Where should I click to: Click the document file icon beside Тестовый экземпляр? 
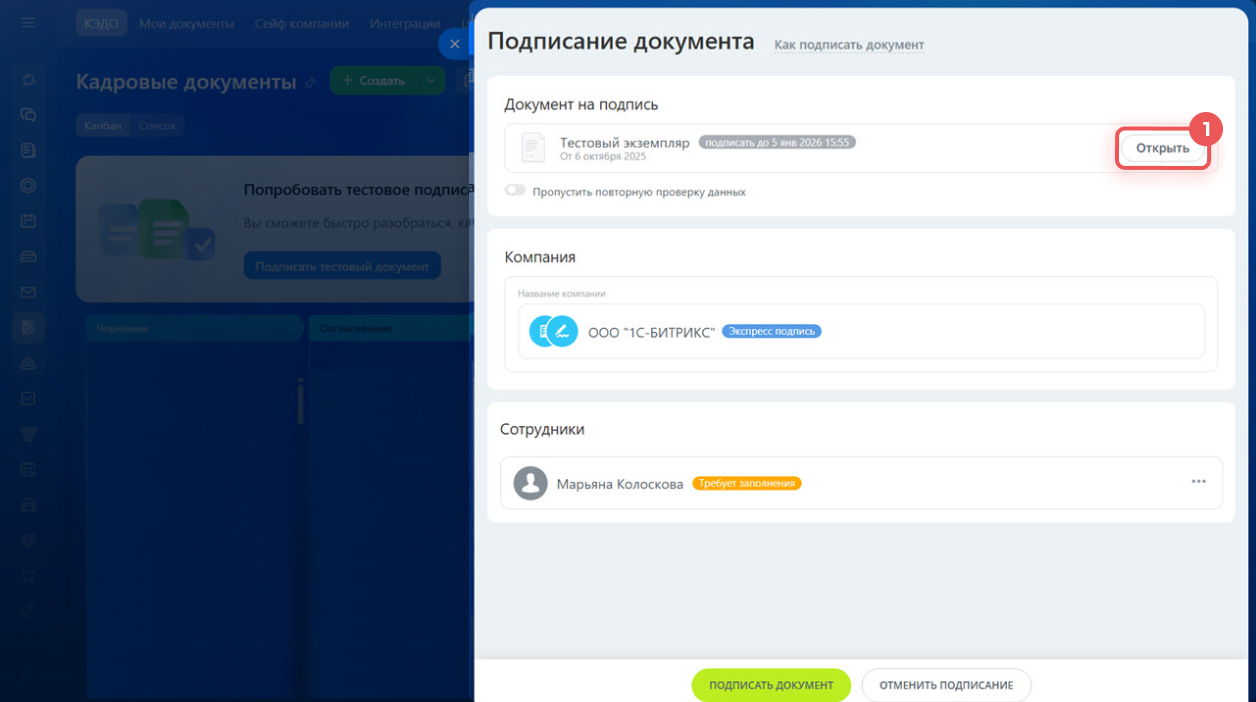534,149
